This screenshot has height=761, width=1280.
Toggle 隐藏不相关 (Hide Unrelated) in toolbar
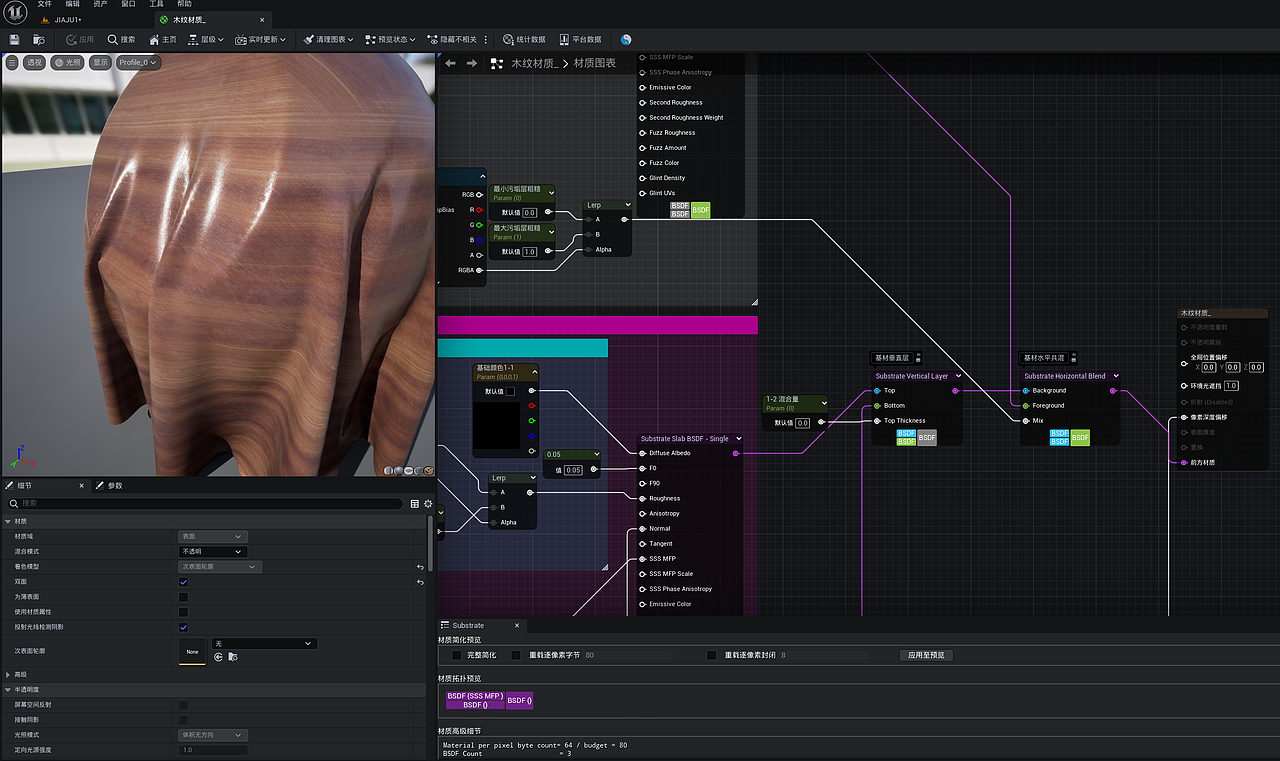click(x=451, y=39)
